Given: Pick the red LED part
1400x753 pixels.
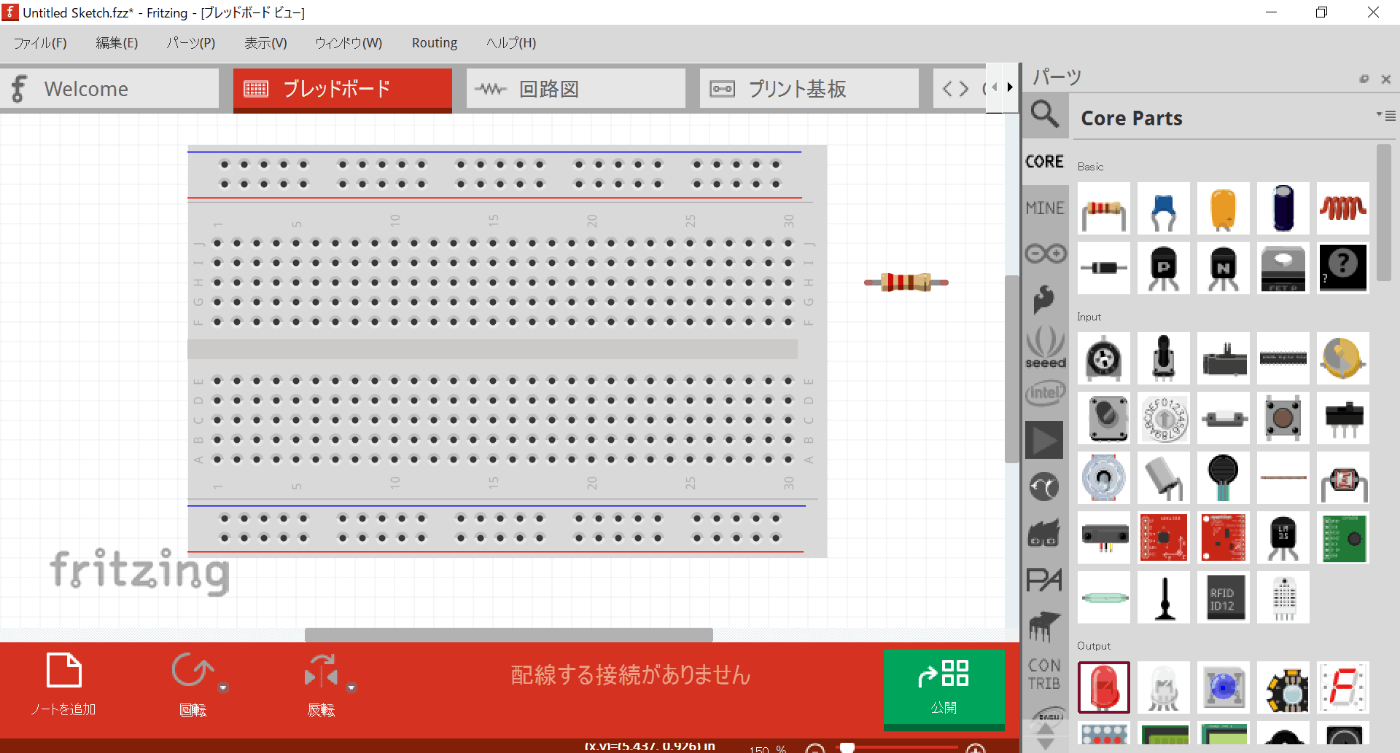Looking at the screenshot, I should (x=1104, y=687).
